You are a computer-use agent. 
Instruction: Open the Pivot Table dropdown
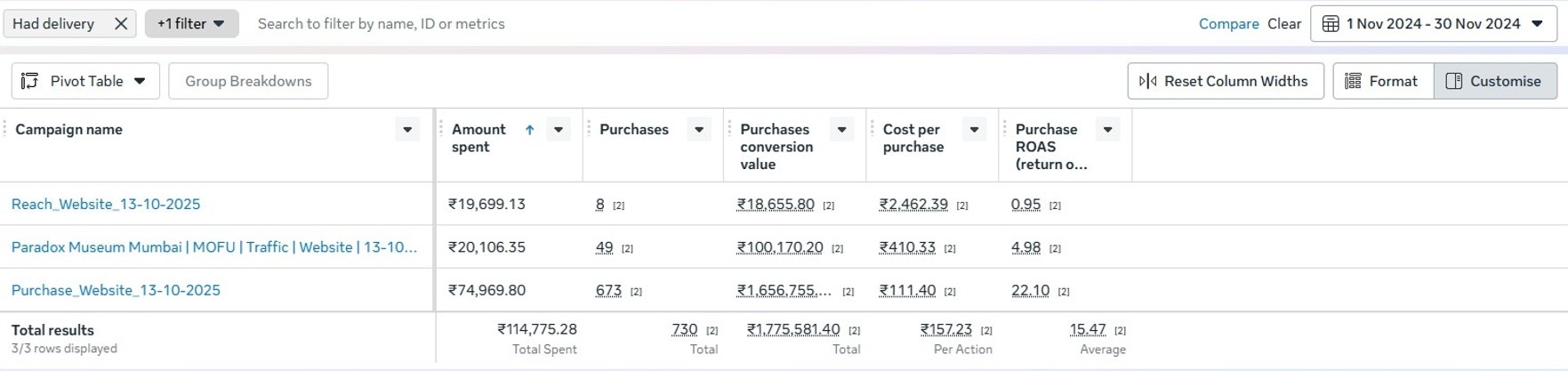click(x=85, y=81)
